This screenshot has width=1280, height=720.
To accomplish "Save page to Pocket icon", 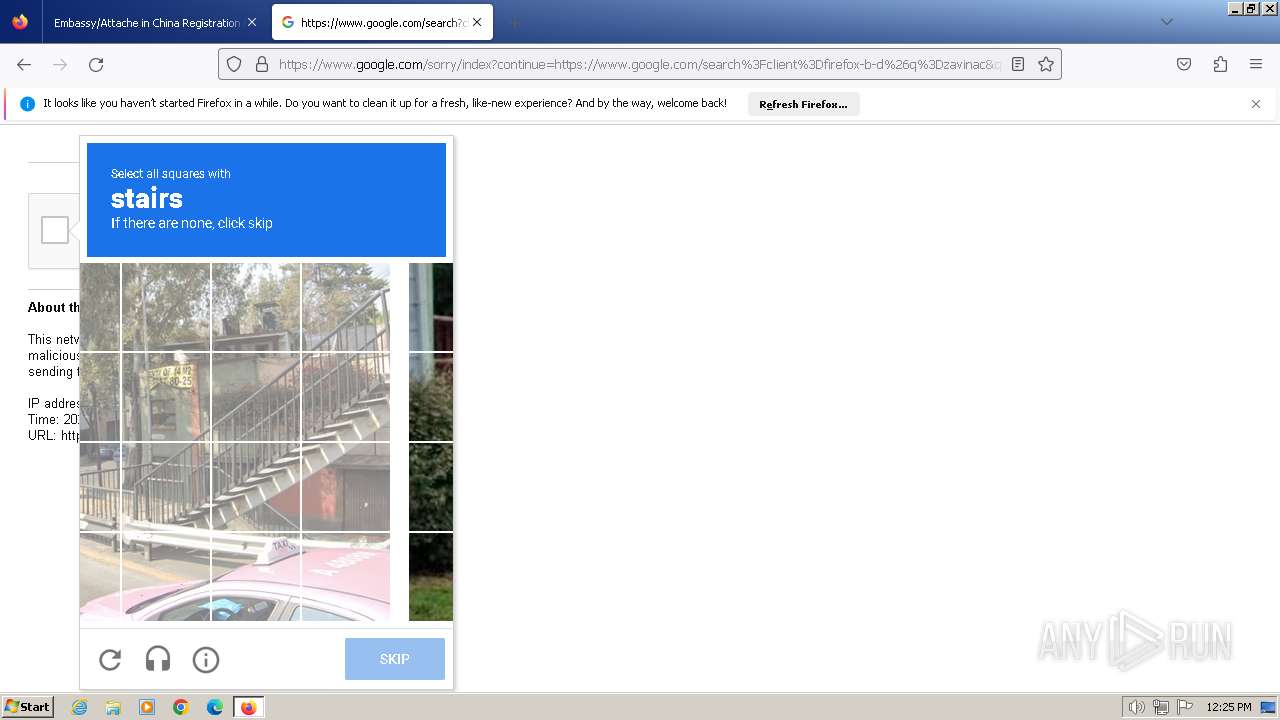I will pyautogui.click(x=1184, y=64).
